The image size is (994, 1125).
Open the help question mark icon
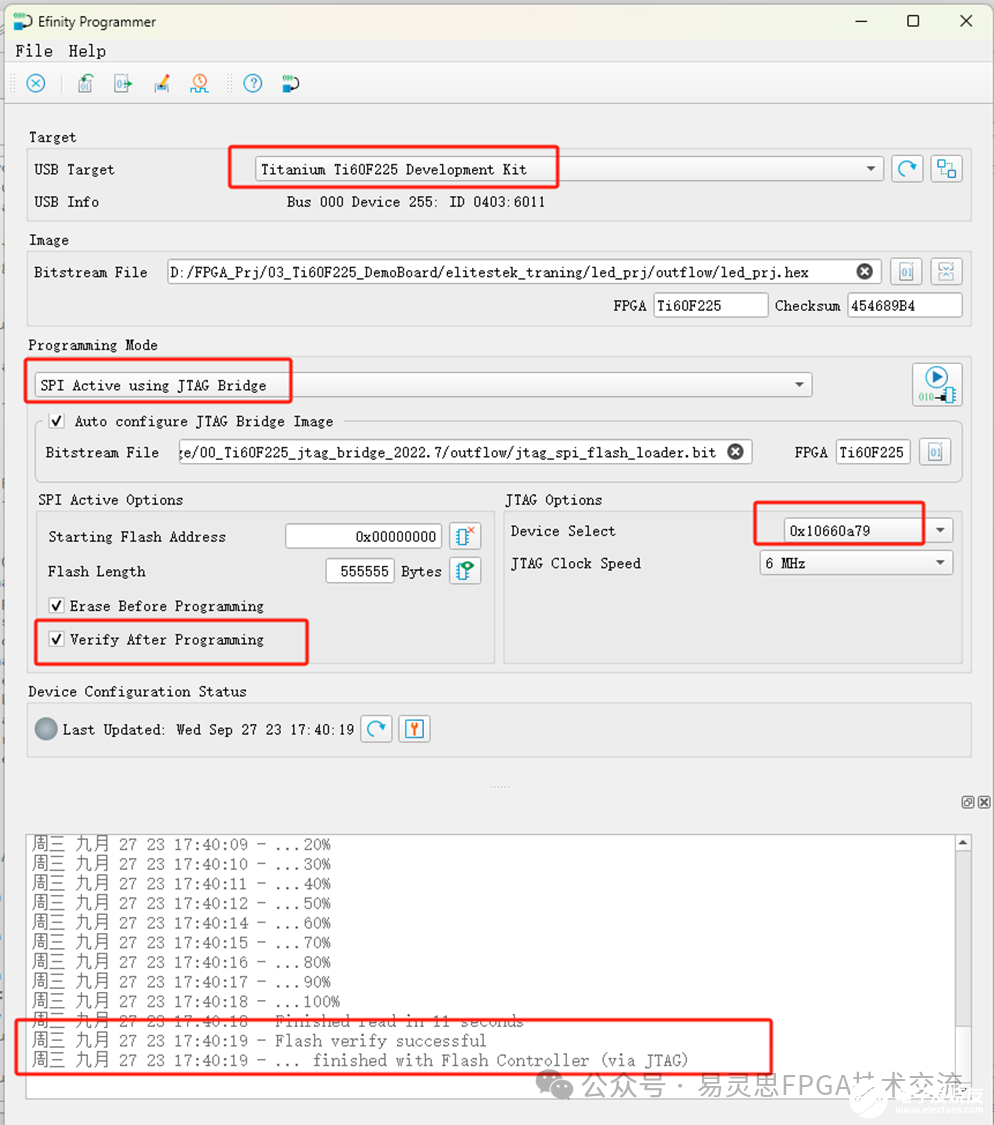pos(253,84)
